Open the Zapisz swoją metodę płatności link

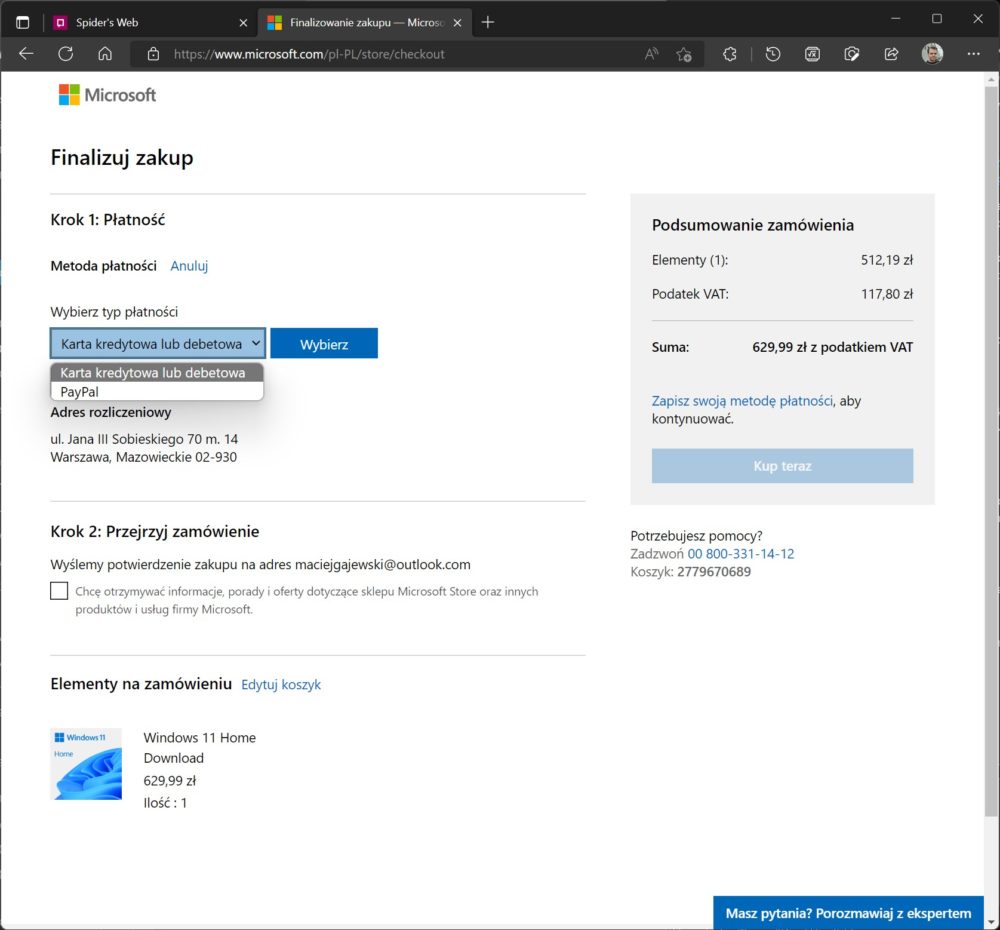point(742,401)
